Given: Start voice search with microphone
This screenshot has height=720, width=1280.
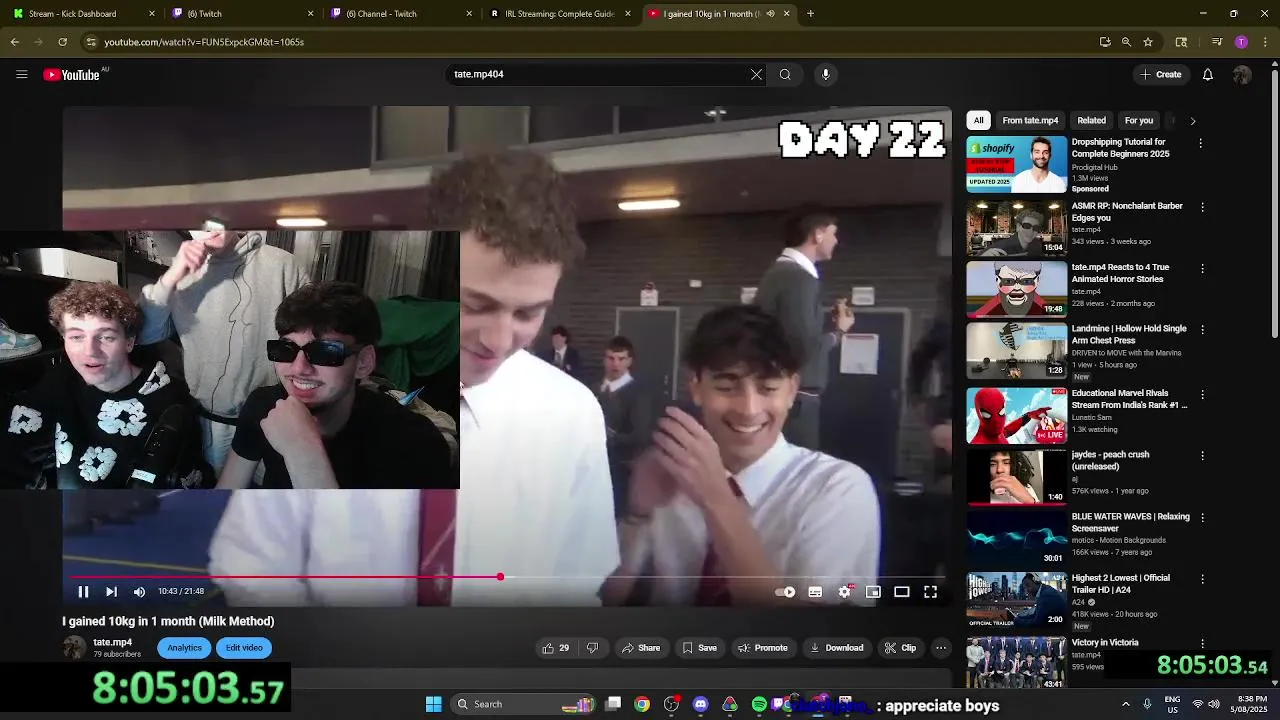Looking at the screenshot, I should (x=825, y=74).
